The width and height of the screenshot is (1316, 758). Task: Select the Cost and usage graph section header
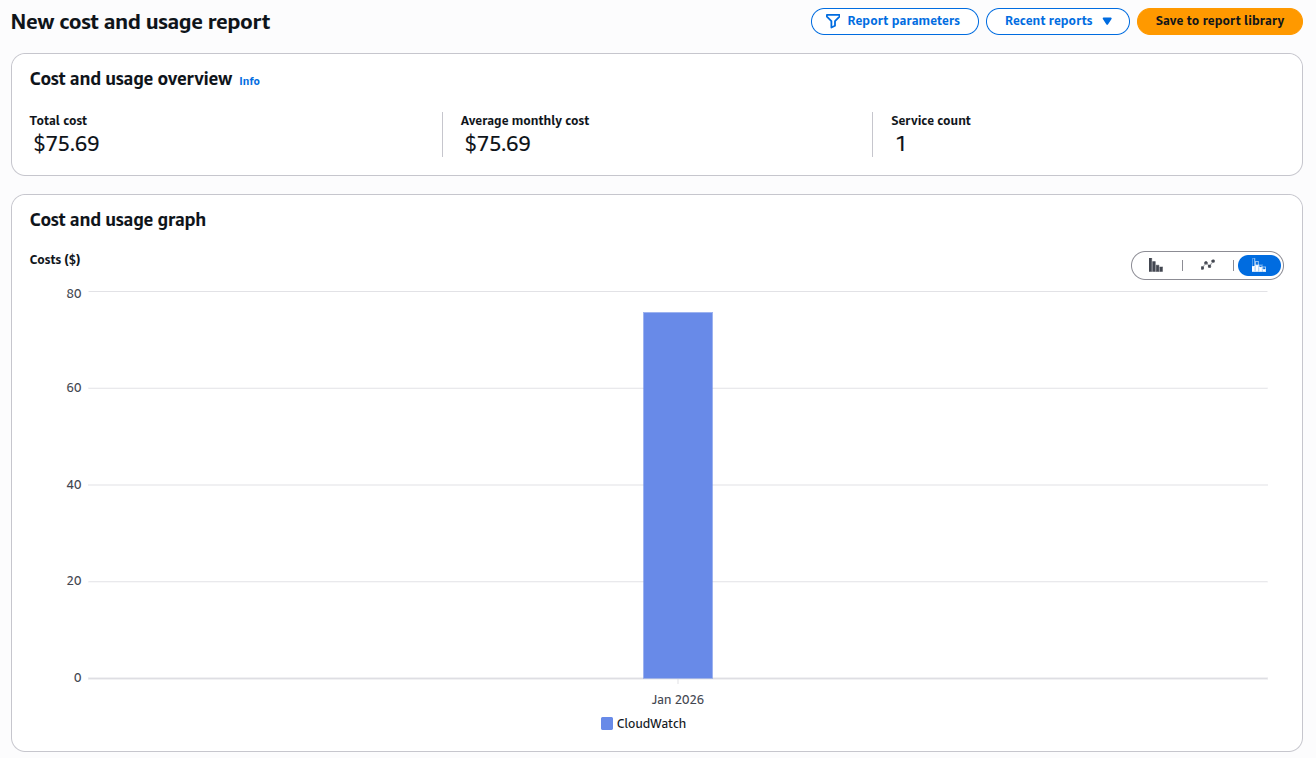click(x=117, y=219)
